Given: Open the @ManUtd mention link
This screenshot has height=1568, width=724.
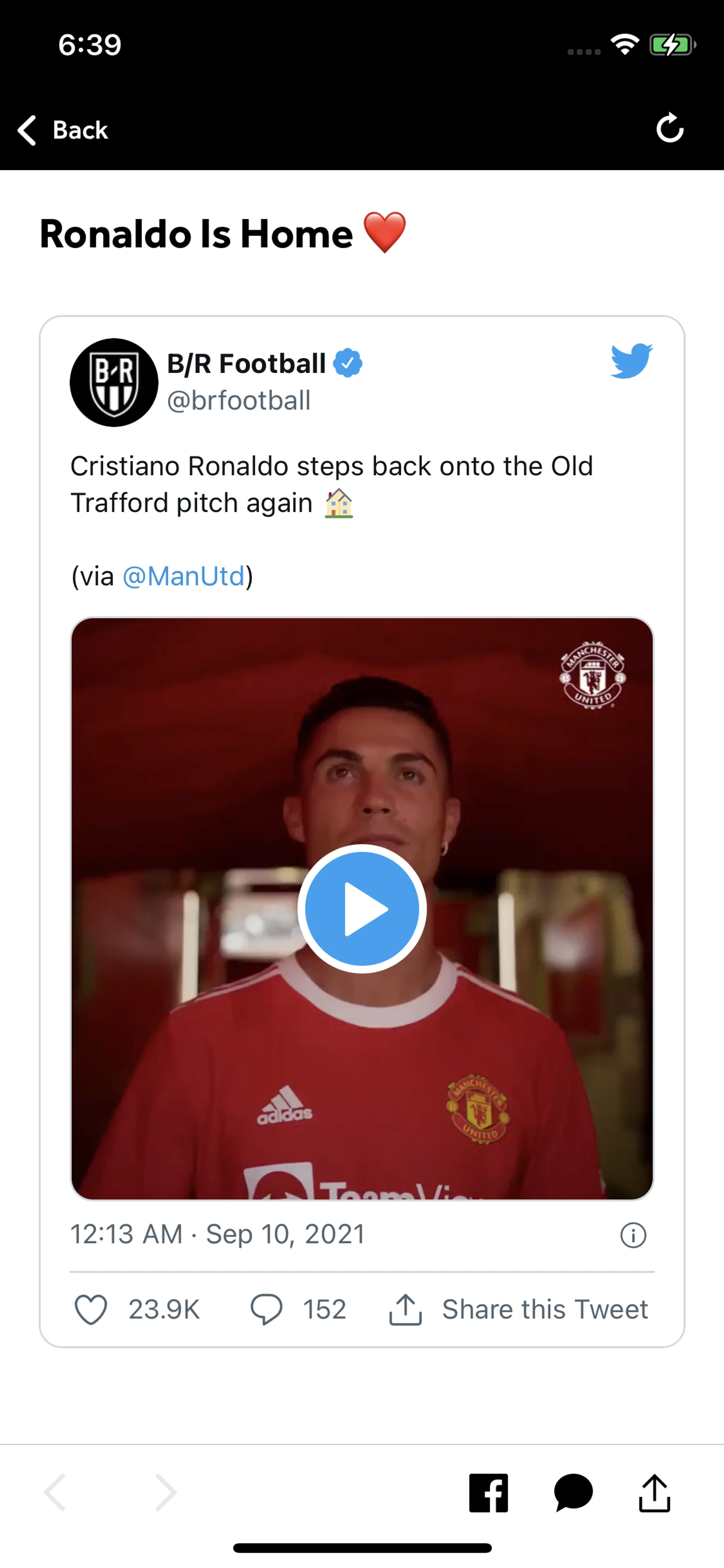Looking at the screenshot, I should 184,576.
